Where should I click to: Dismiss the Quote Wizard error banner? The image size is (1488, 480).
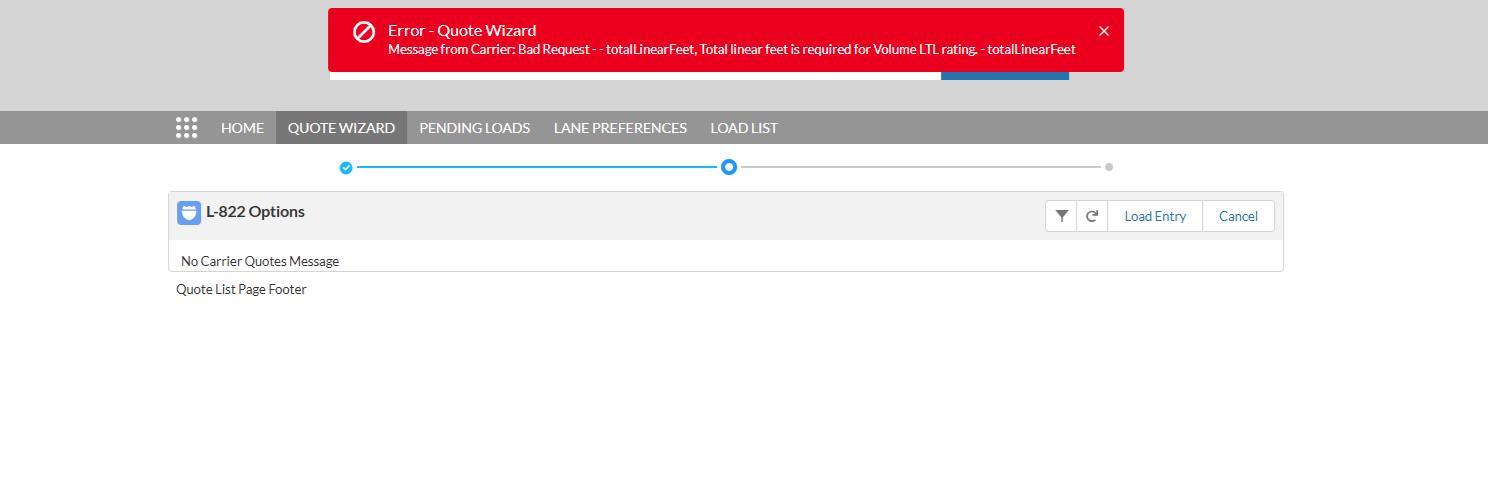pyautogui.click(x=1104, y=31)
